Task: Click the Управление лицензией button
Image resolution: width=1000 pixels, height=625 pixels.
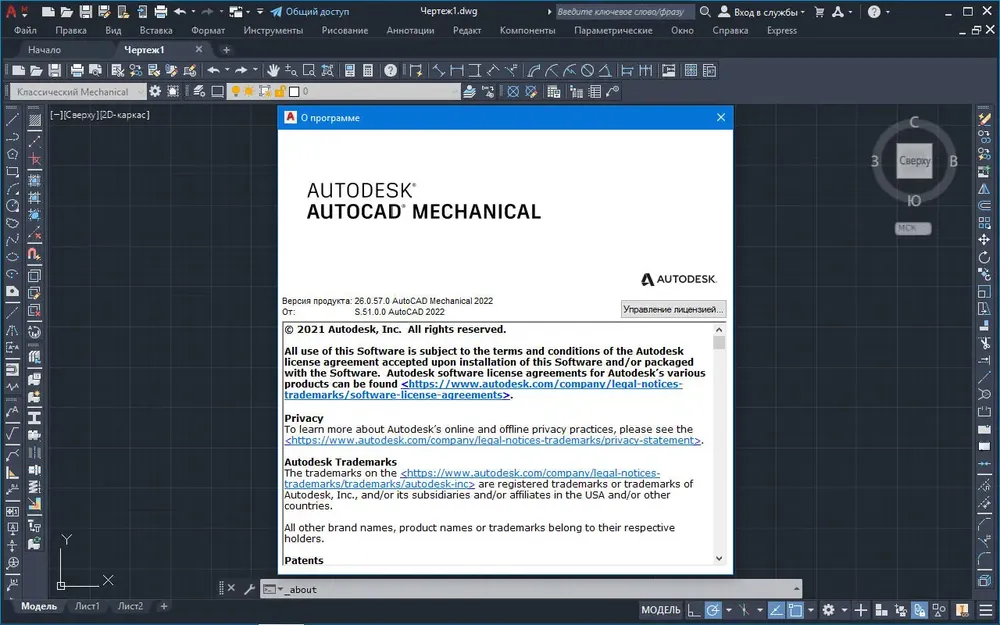Action: click(x=673, y=309)
